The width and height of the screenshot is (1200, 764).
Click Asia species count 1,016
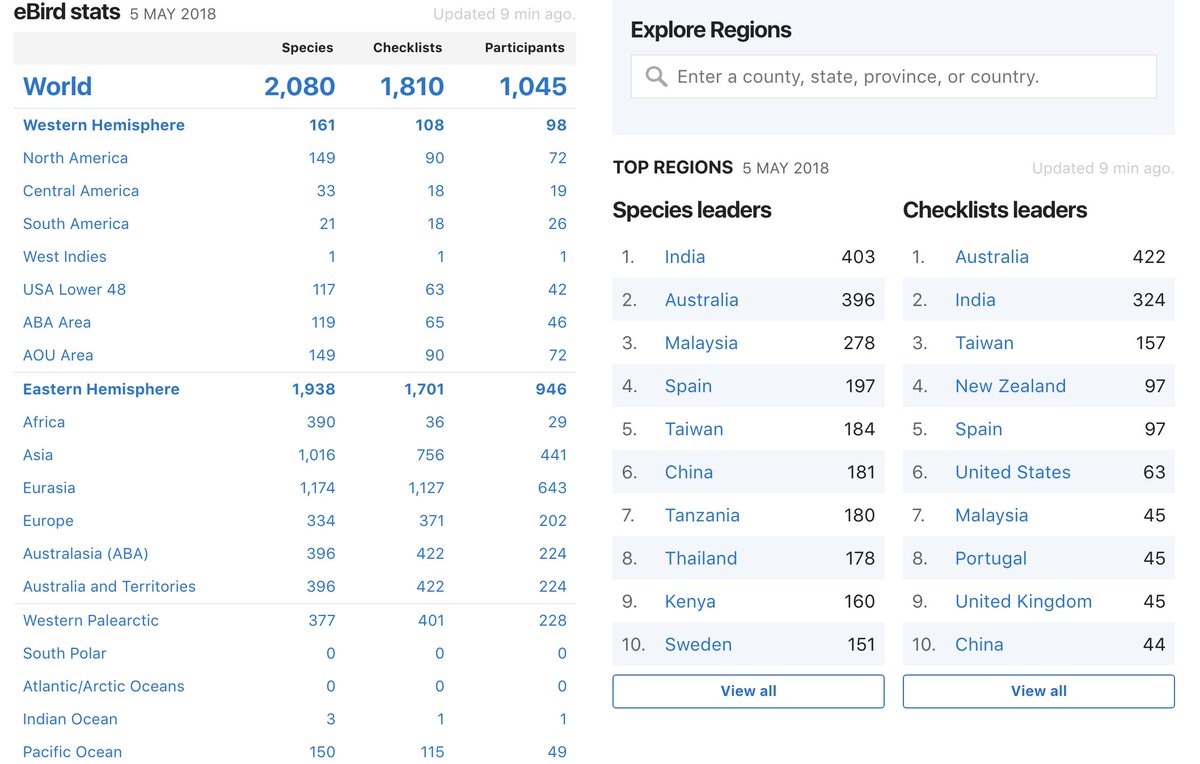tap(317, 455)
